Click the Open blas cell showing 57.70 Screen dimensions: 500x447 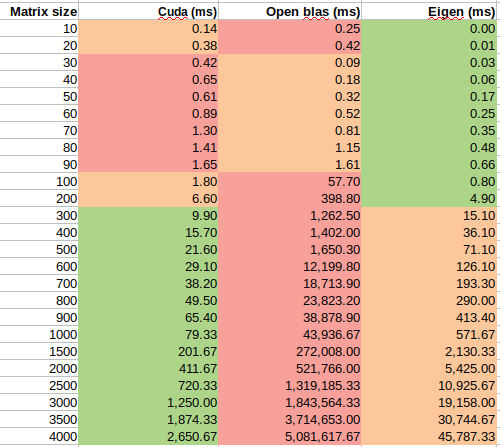point(290,182)
